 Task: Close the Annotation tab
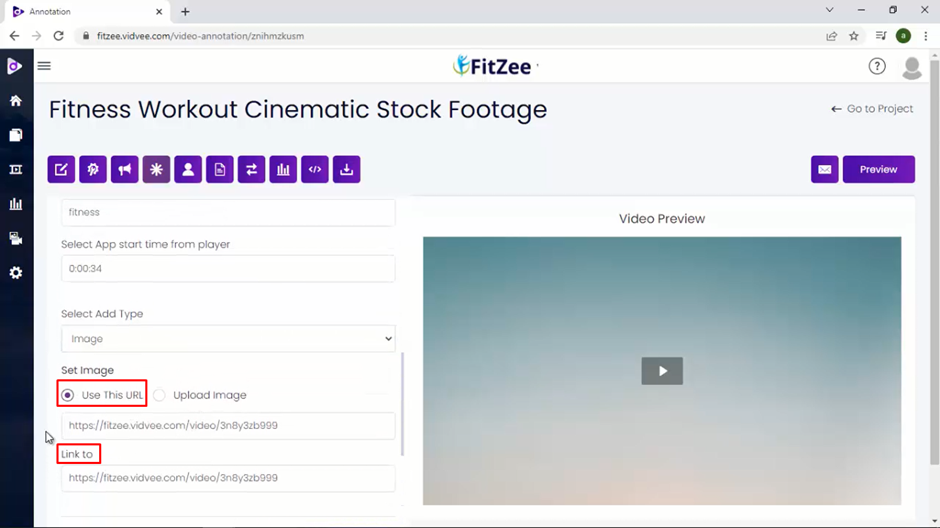(x=159, y=11)
